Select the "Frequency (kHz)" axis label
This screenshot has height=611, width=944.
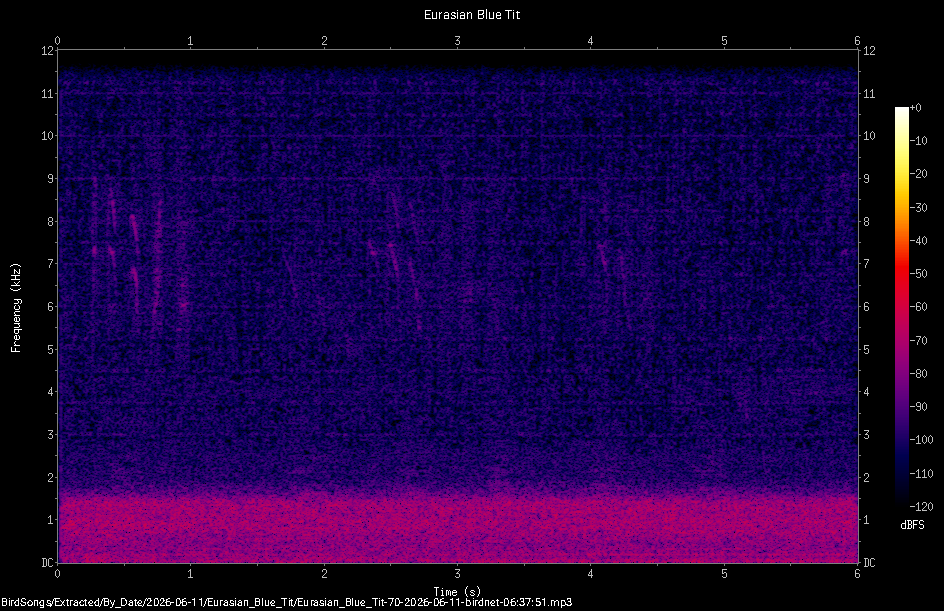coord(16,308)
